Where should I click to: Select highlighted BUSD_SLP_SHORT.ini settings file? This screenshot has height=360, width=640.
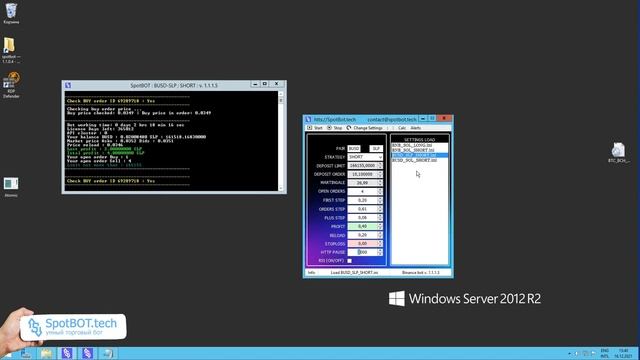(x=419, y=155)
